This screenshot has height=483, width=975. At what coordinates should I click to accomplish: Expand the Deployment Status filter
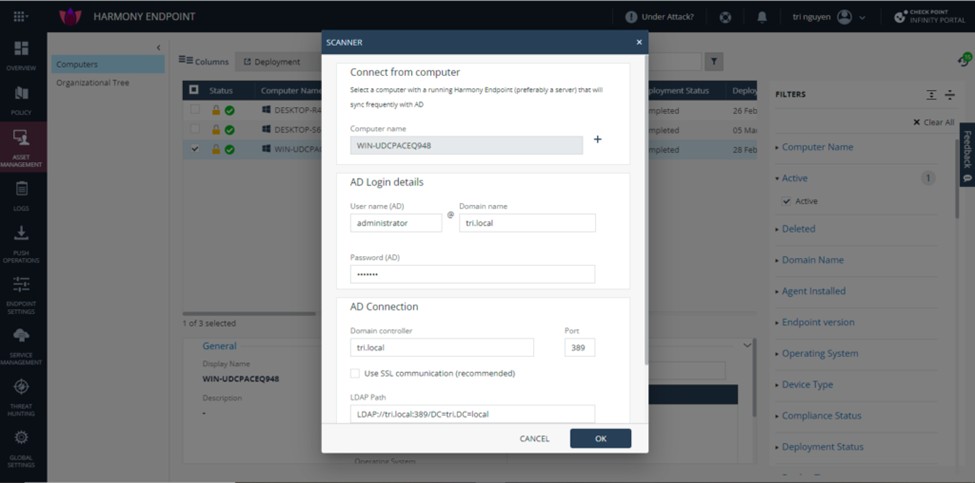point(819,446)
